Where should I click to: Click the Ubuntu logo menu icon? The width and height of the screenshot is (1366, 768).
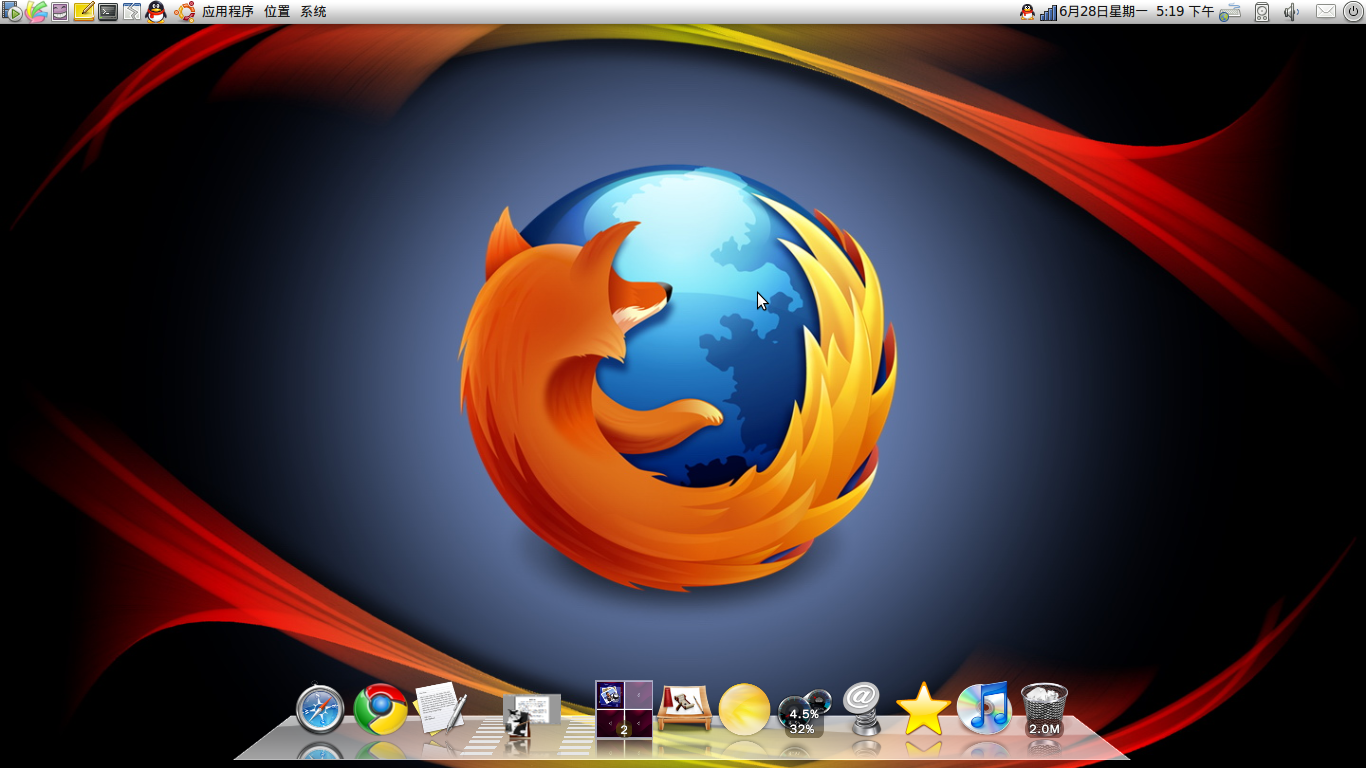click(x=184, y=12)
